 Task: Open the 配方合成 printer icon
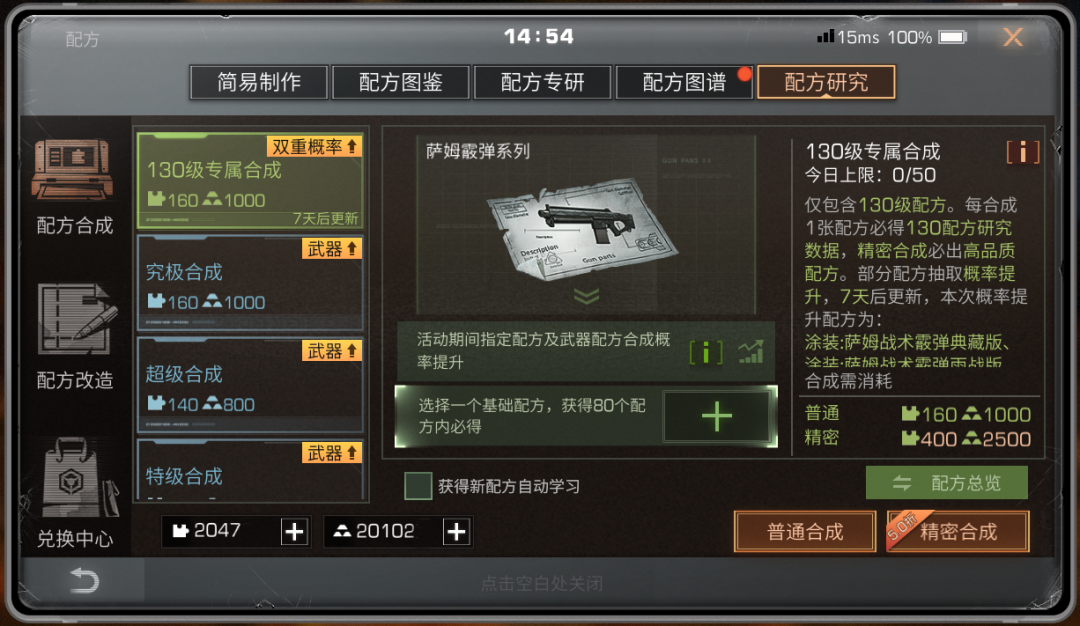click(x=72, y=169)
